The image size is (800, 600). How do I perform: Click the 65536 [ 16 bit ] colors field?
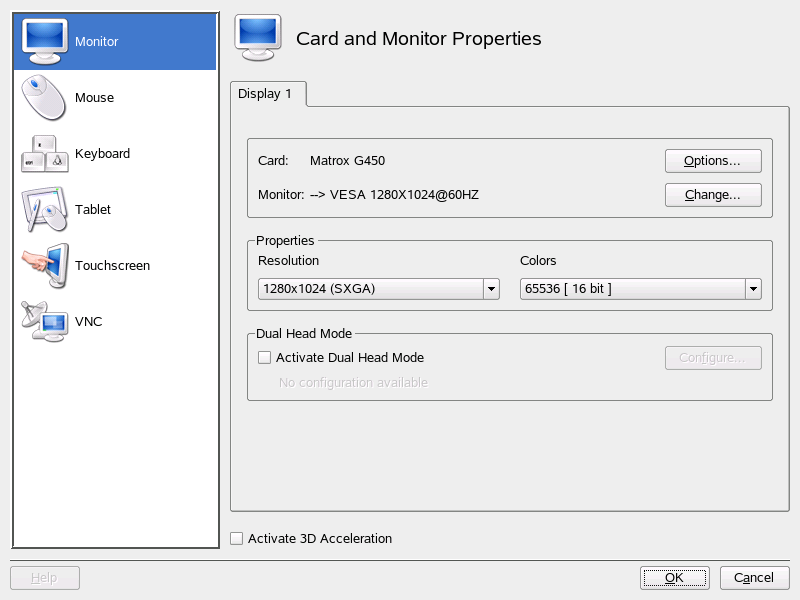pyautogui.click(x=631, y=289)
